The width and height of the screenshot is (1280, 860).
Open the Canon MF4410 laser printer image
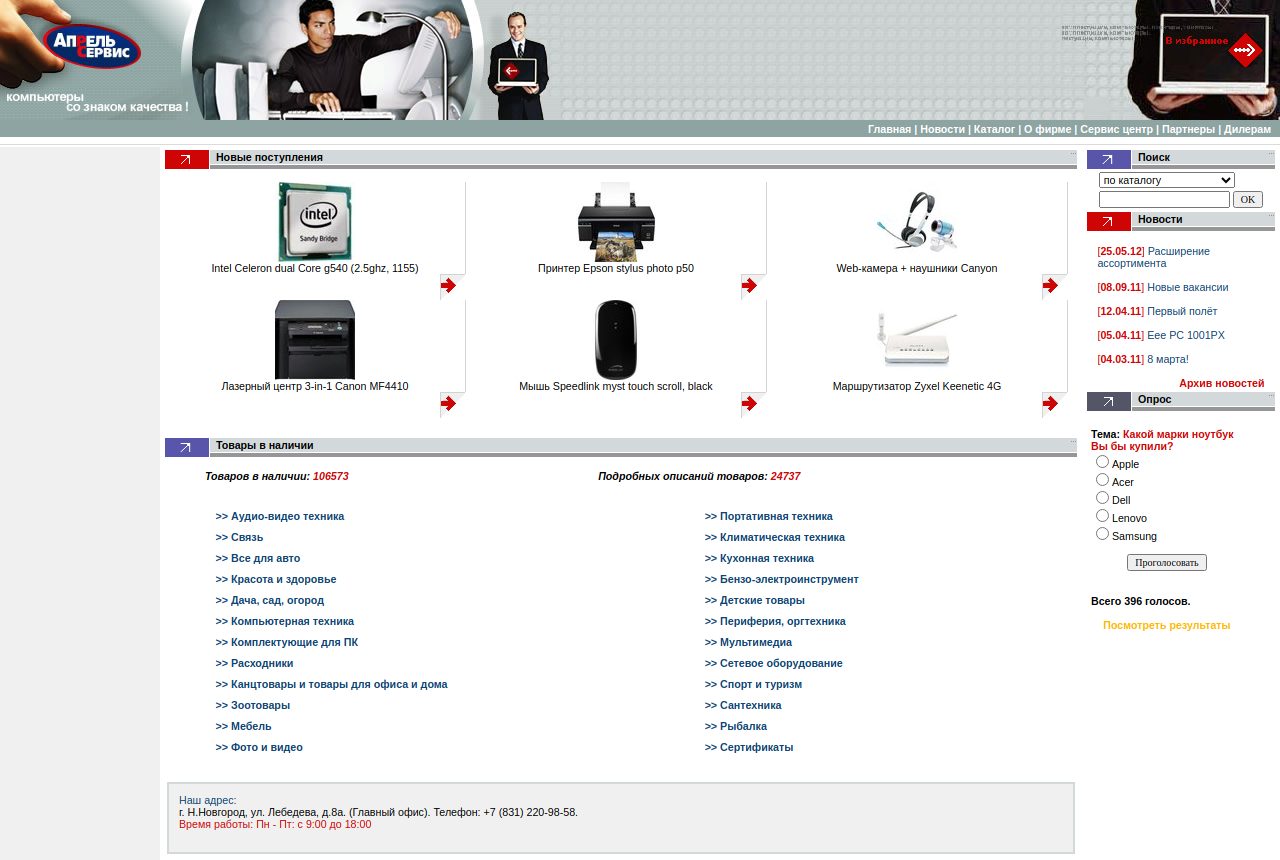(x=315, y=340)
